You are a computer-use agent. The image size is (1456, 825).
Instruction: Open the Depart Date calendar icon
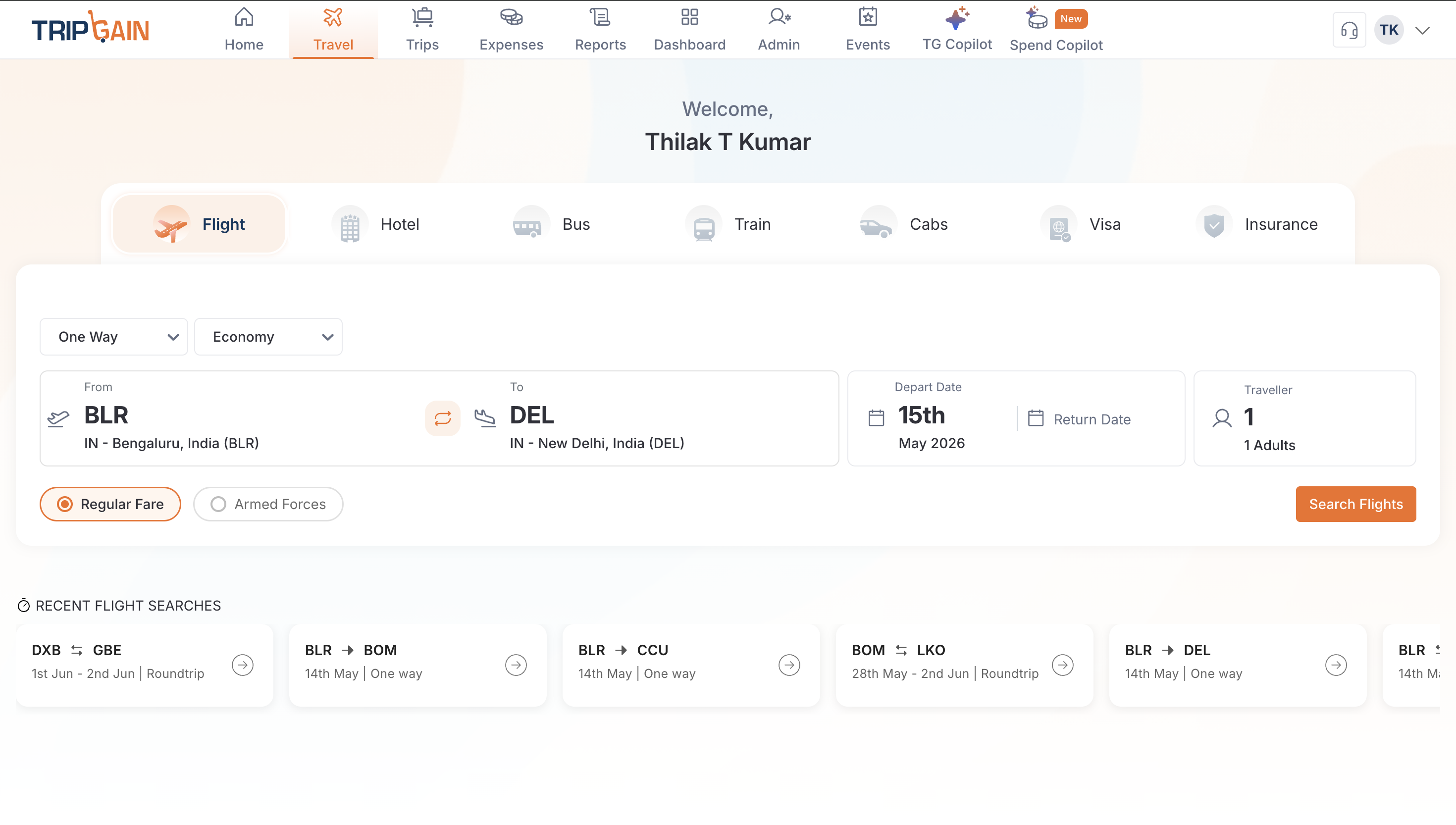[876, 417]
